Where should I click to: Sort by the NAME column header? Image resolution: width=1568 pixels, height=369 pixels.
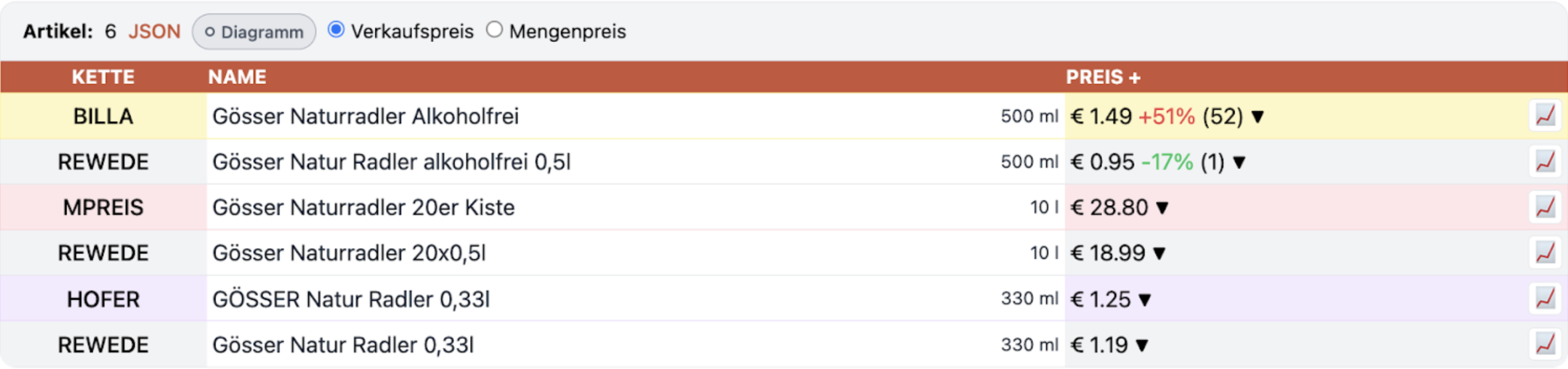point(237,77)
